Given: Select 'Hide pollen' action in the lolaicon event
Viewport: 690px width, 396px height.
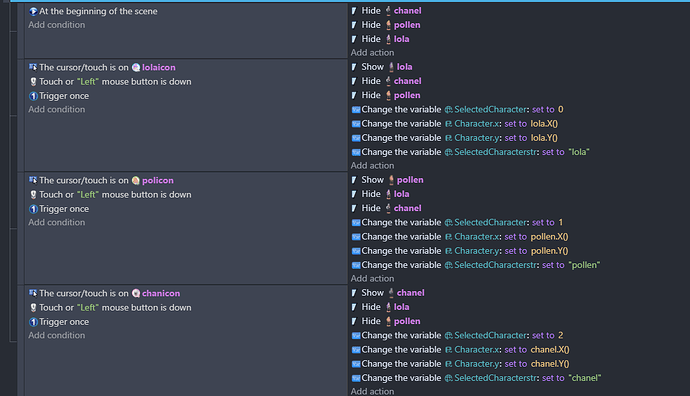Looking at the screenshot, I should pos(386,95).
